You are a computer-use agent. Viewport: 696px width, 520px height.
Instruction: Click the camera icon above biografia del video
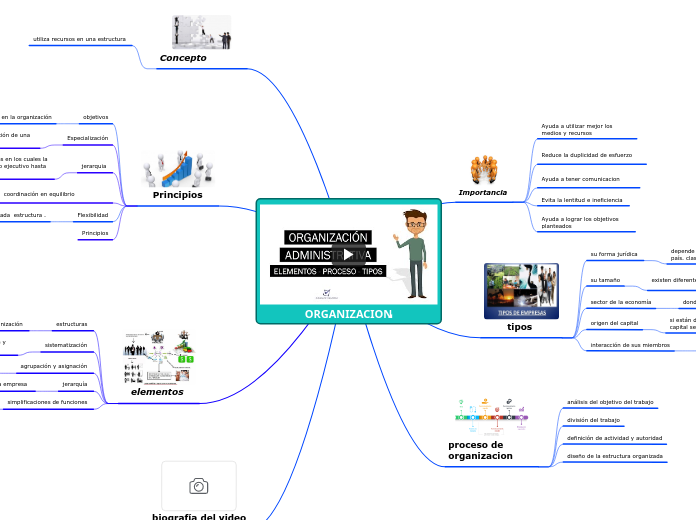[198, 486]
